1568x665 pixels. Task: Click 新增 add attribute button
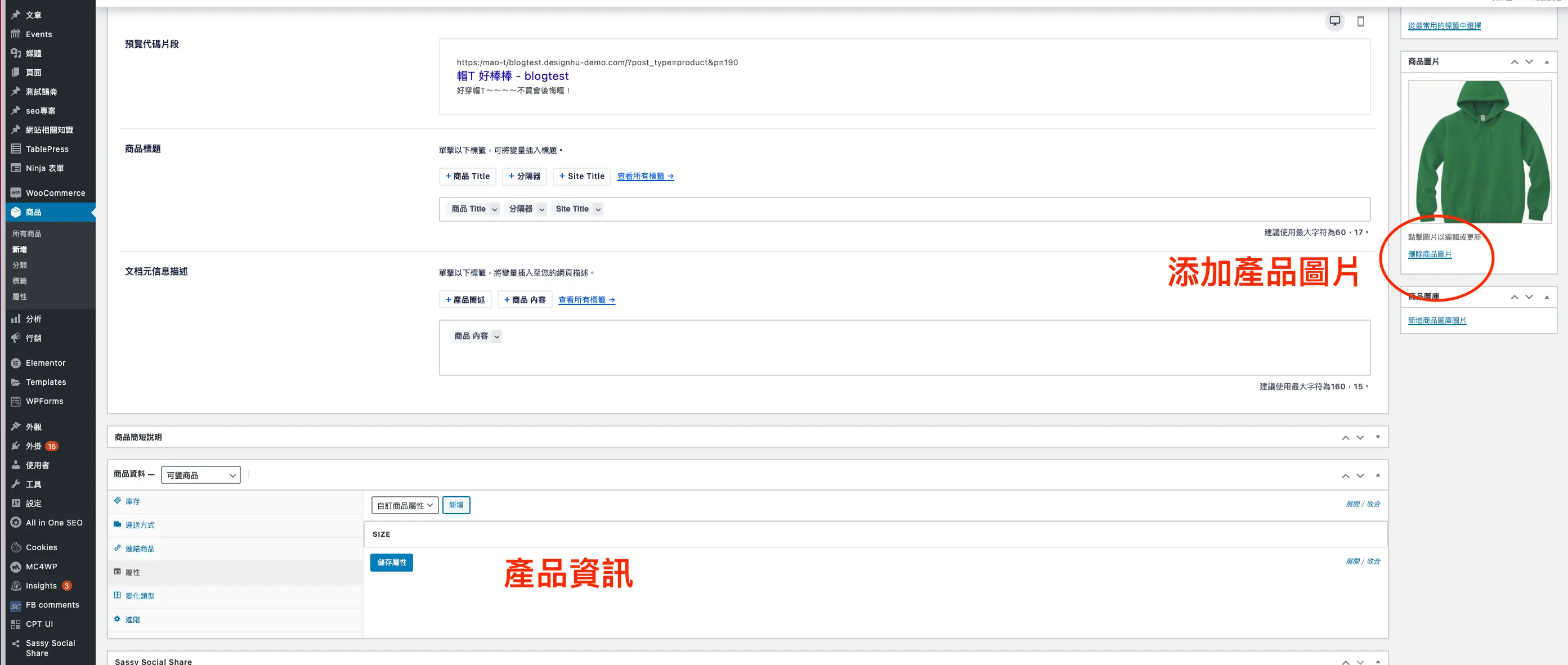(456, 505)
